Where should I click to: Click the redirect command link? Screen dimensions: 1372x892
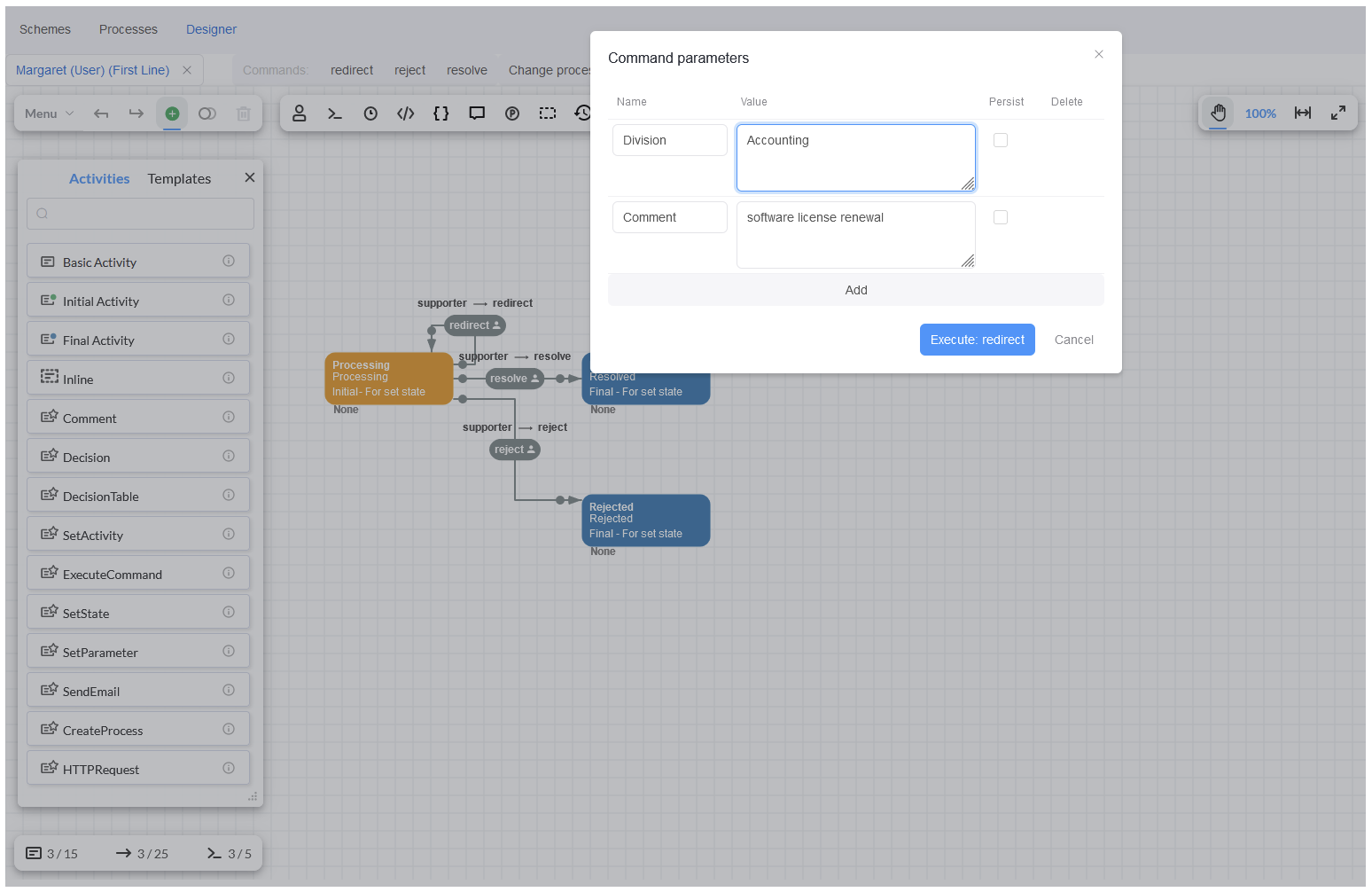coord(352,70)
